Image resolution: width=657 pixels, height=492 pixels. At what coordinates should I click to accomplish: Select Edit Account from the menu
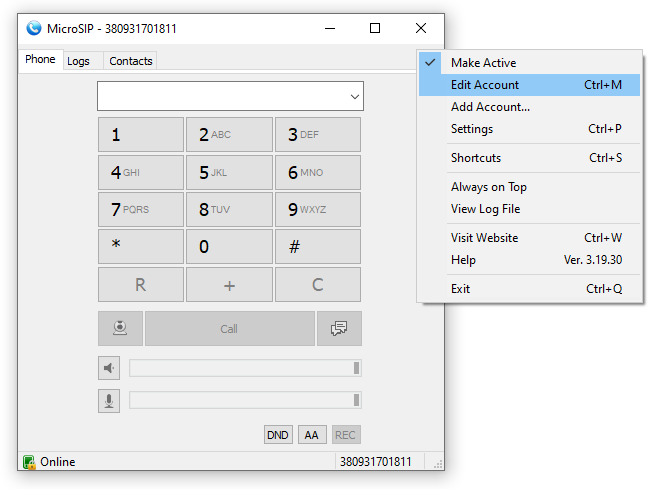[x=530, y=85]
